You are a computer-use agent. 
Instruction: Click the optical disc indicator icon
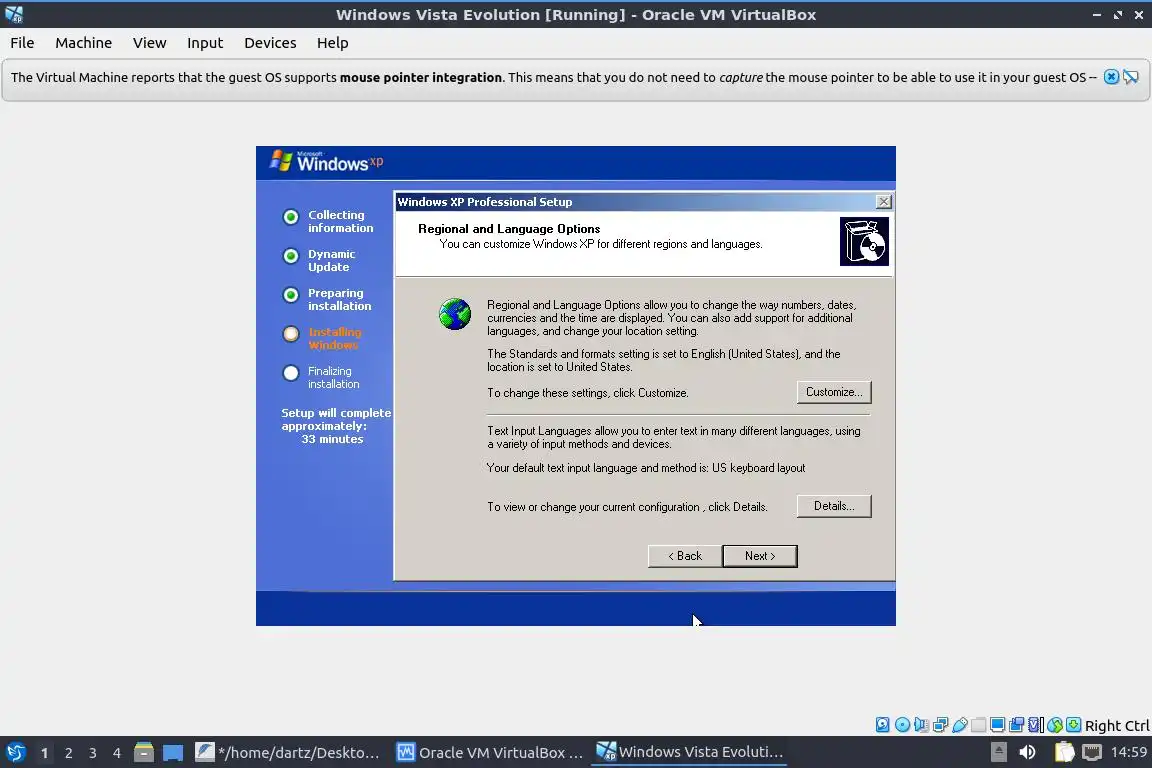(x=902, y=725)
